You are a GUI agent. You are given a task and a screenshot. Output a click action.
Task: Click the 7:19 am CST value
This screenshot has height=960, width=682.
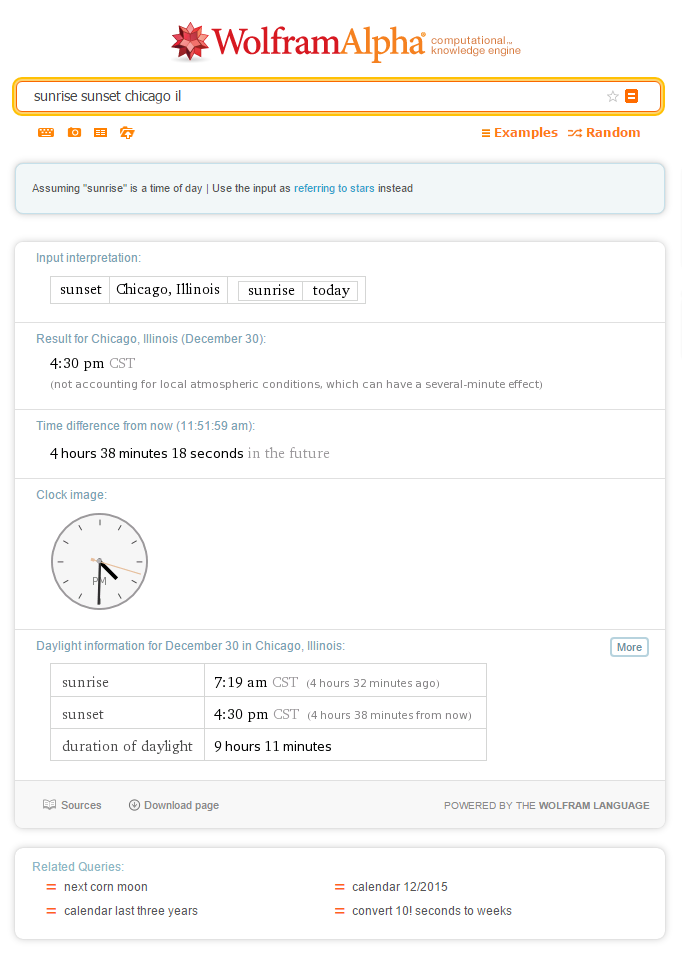(x=256, y=682)
